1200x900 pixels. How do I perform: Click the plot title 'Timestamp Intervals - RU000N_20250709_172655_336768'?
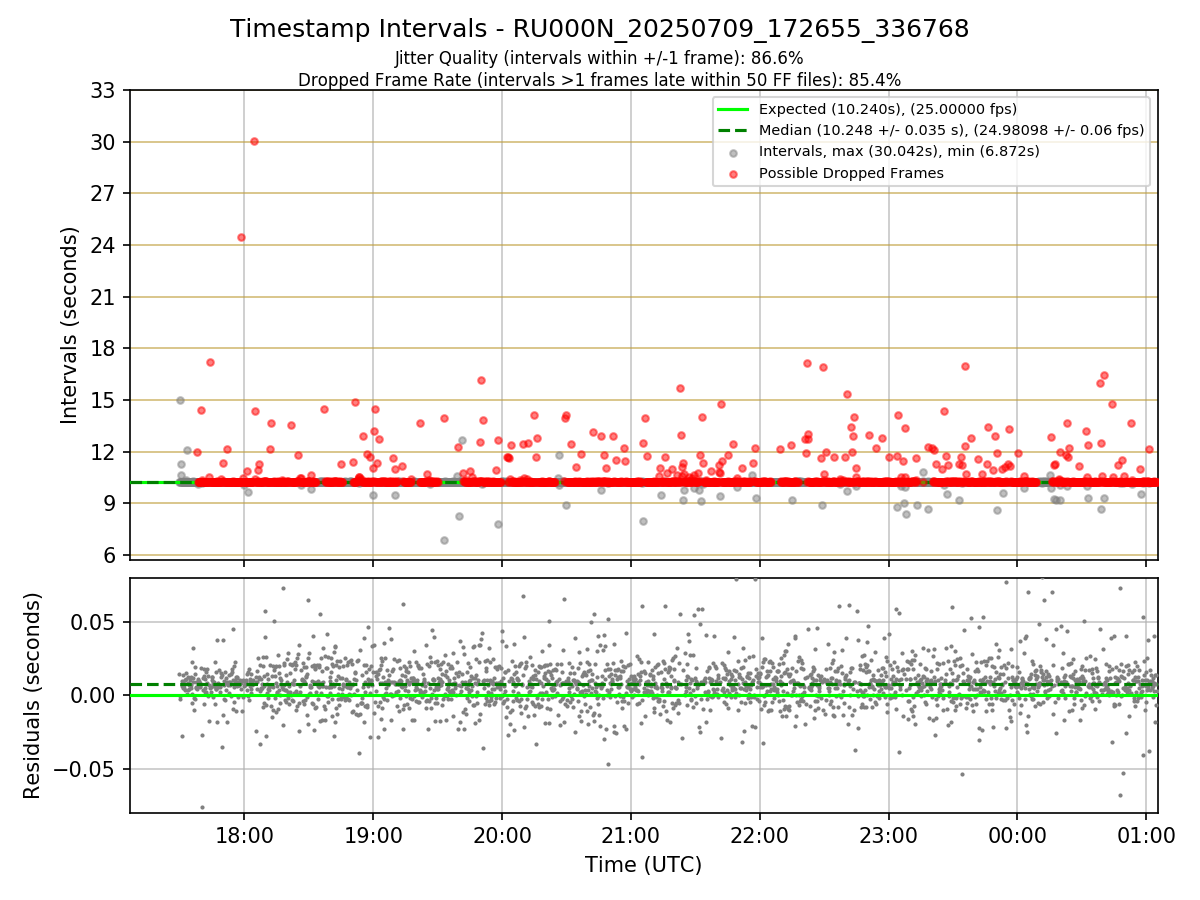coord(599,29)
